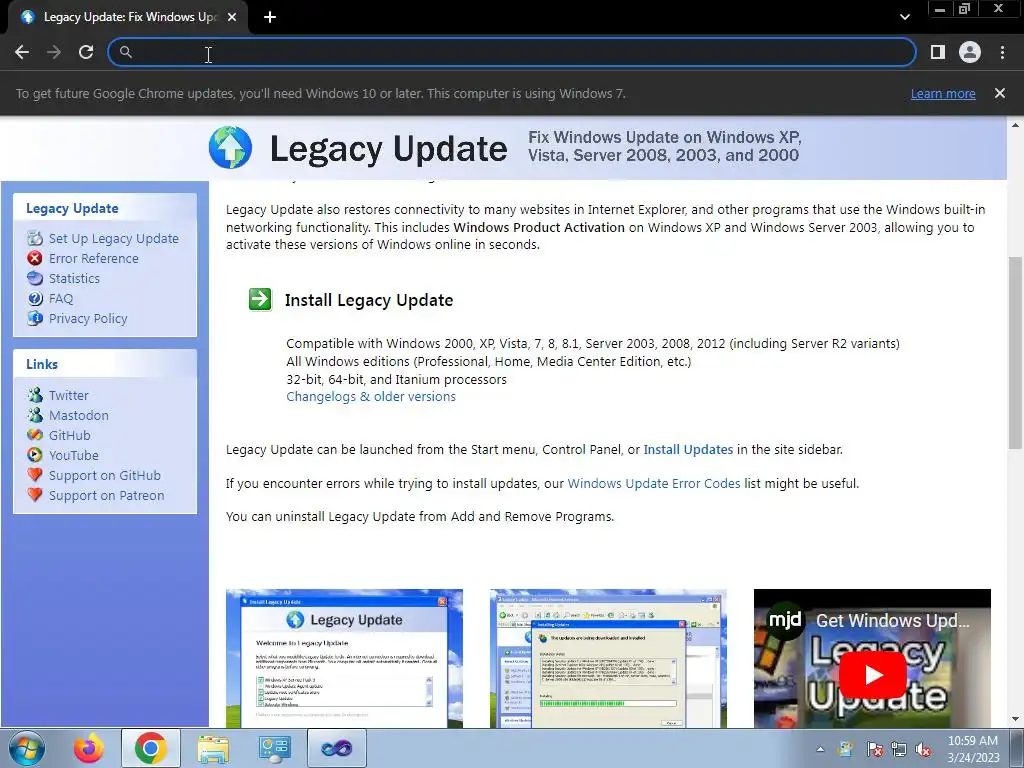Go back using the browser back arrow

tap(22, 52)
